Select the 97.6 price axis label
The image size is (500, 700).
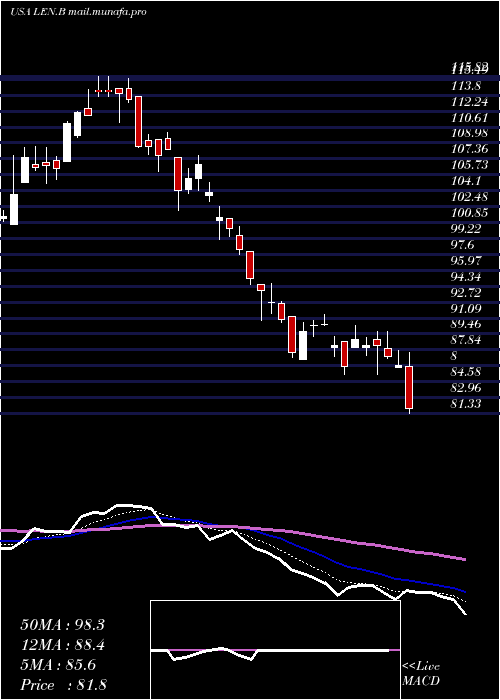pyautogui.click(x=462, y=245)
